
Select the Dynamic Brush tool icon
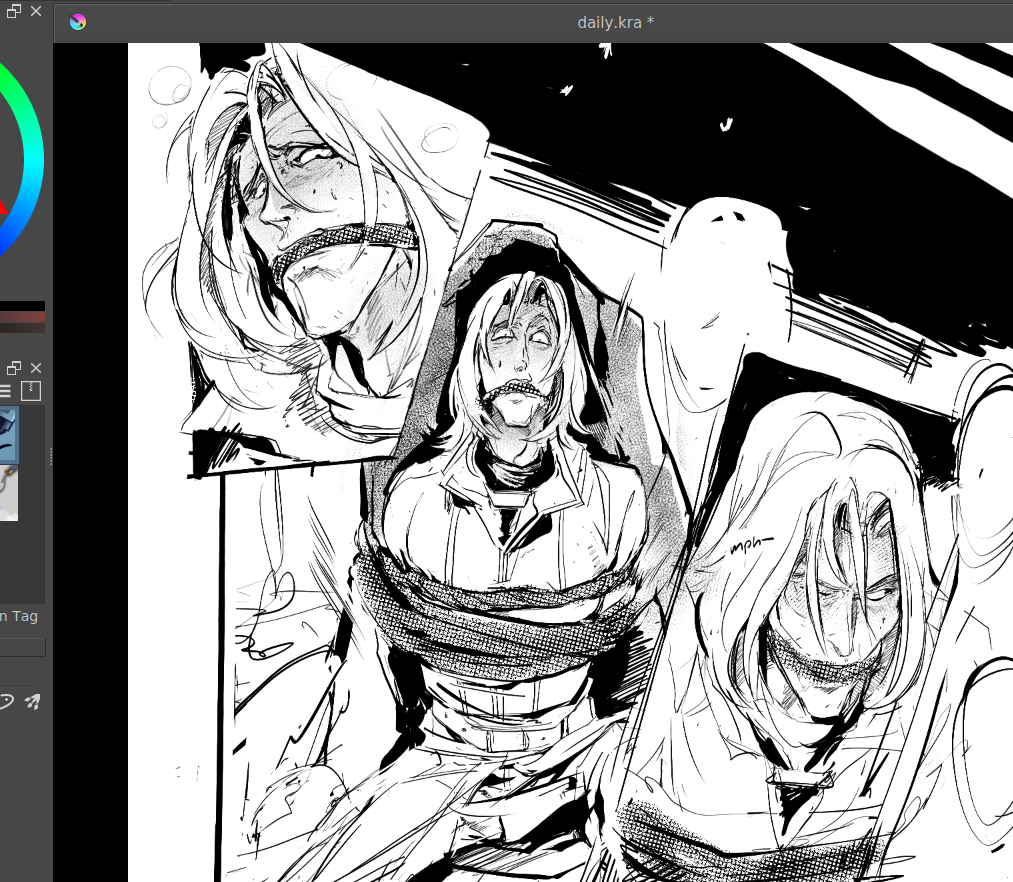(32, 701)
